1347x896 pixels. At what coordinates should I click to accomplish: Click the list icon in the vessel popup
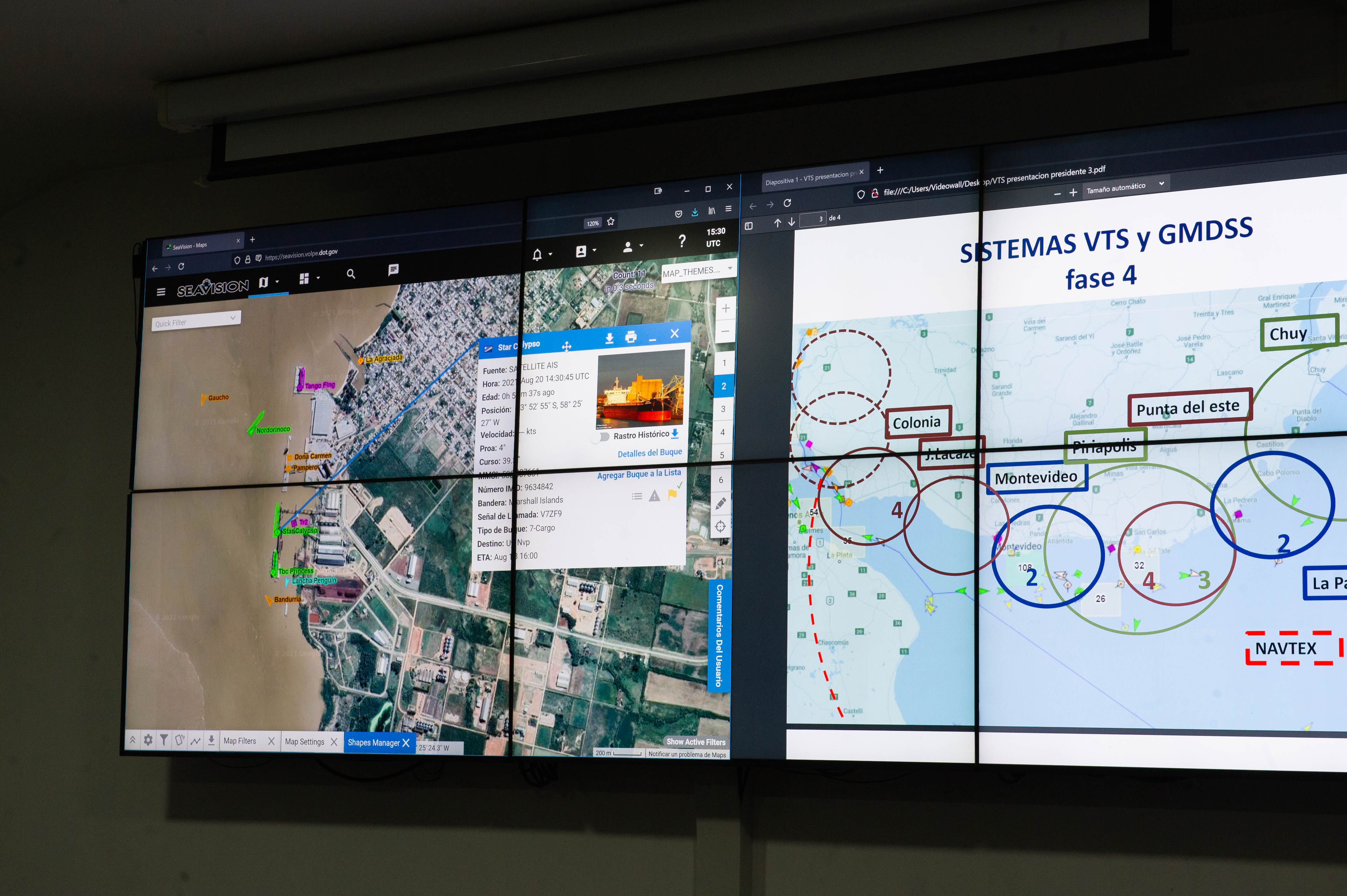click(637, 497)
